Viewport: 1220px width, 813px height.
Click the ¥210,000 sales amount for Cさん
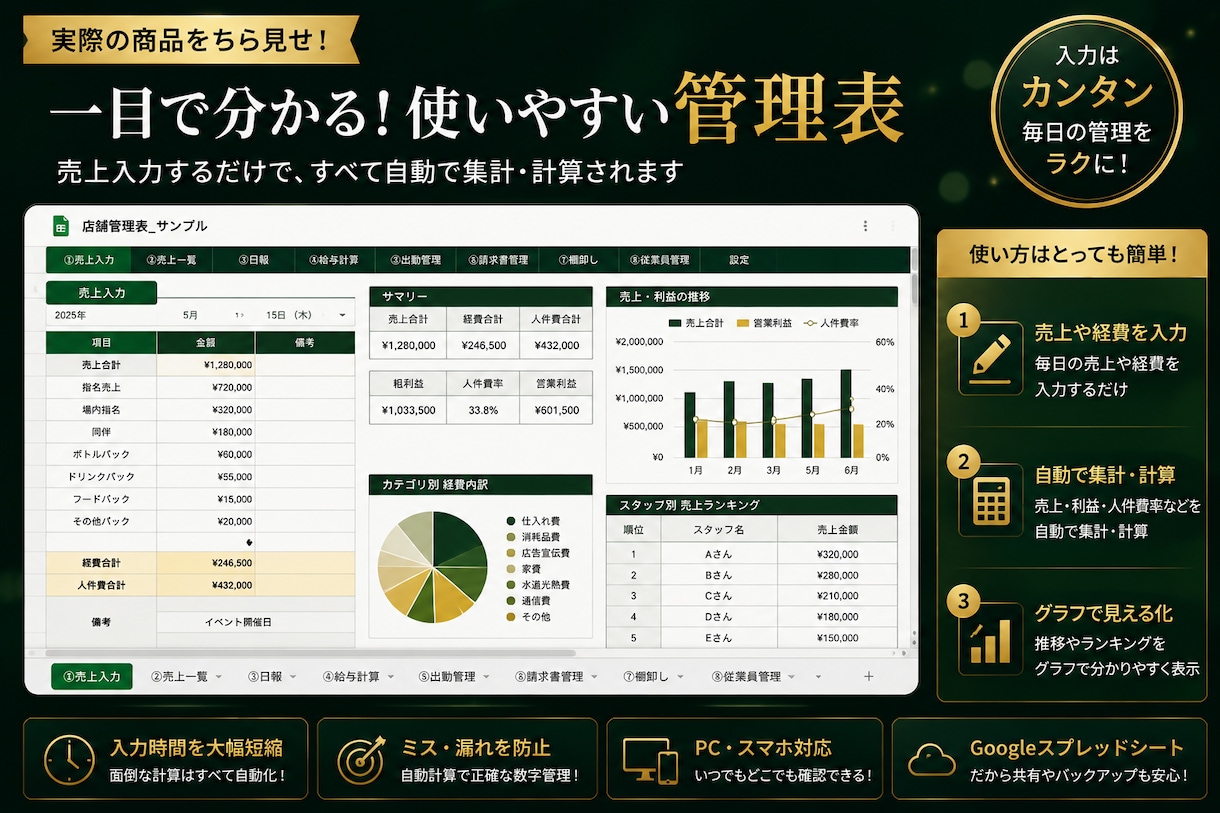click(837, 596)
